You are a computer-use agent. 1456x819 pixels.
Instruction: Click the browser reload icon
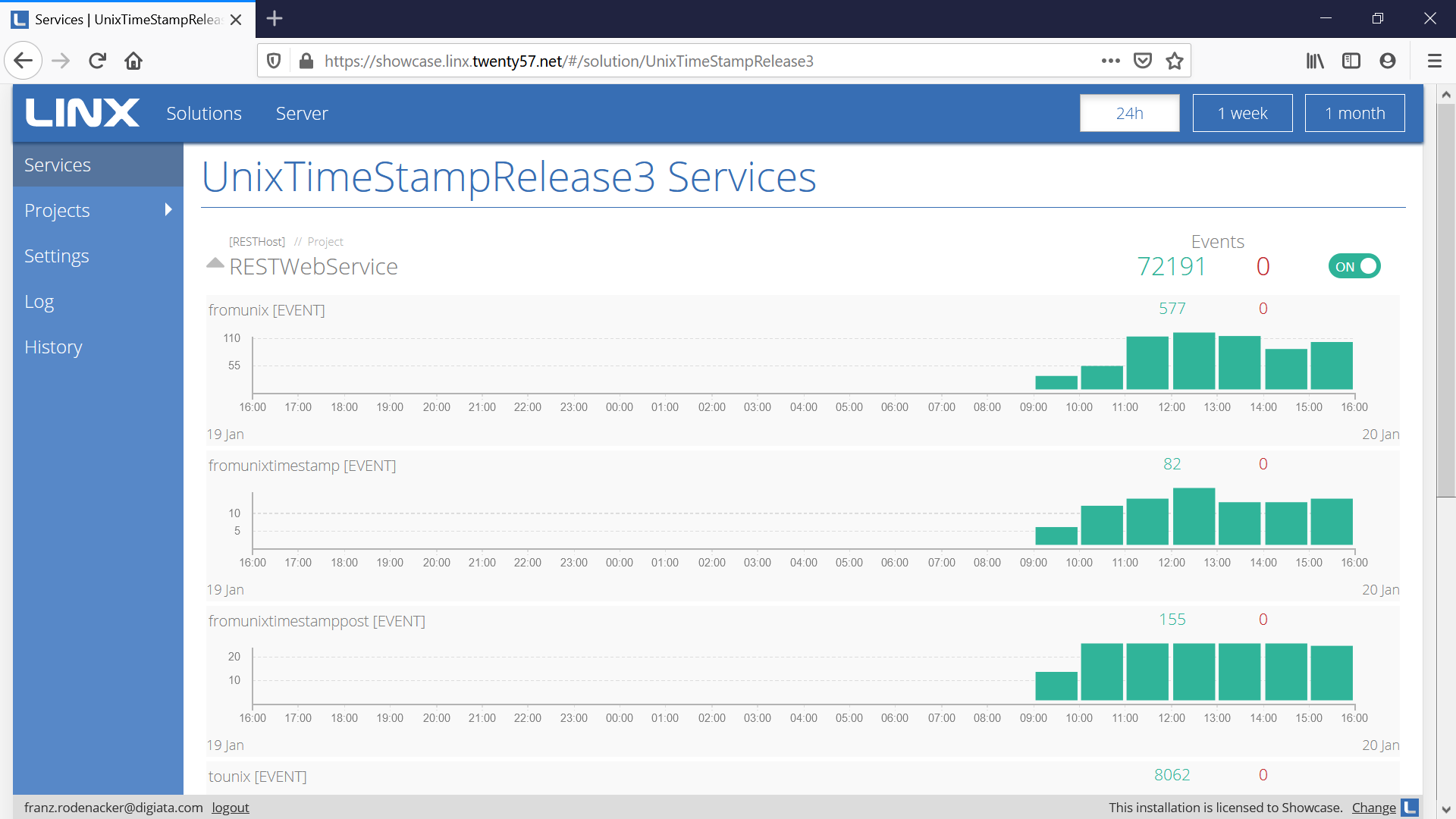[97, 61]
